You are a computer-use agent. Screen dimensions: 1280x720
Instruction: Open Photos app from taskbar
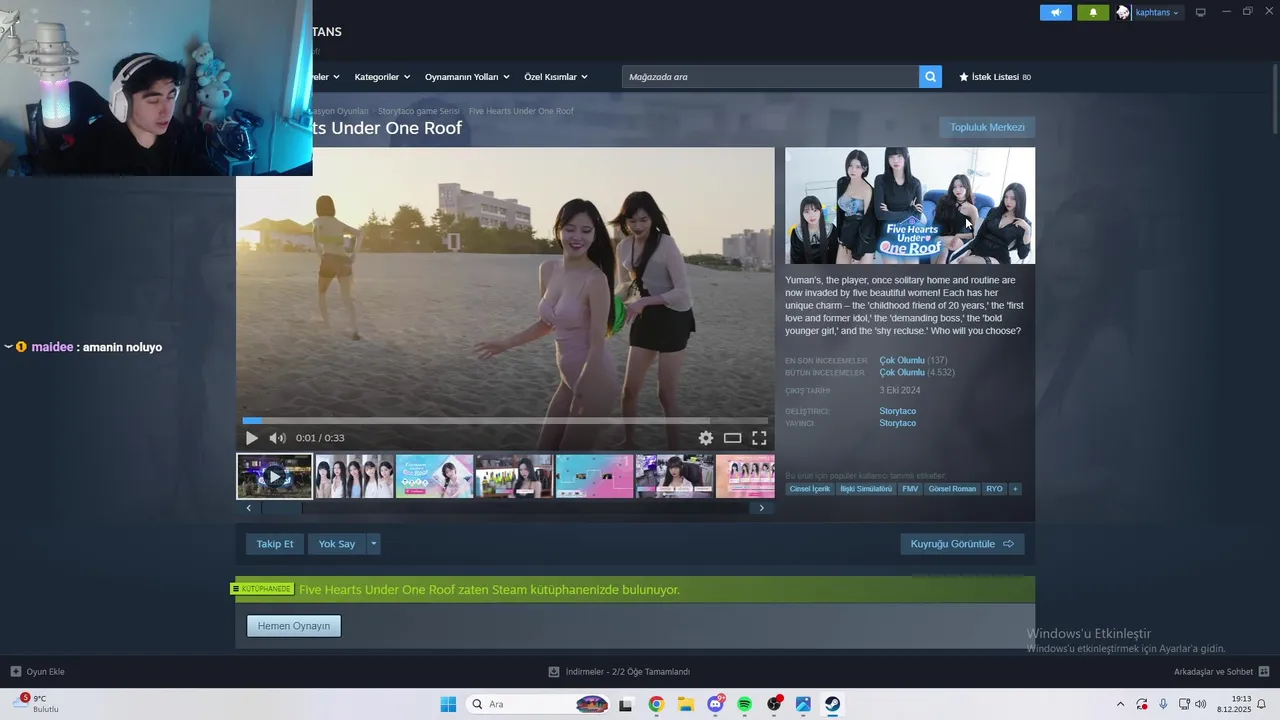[803, 704]
